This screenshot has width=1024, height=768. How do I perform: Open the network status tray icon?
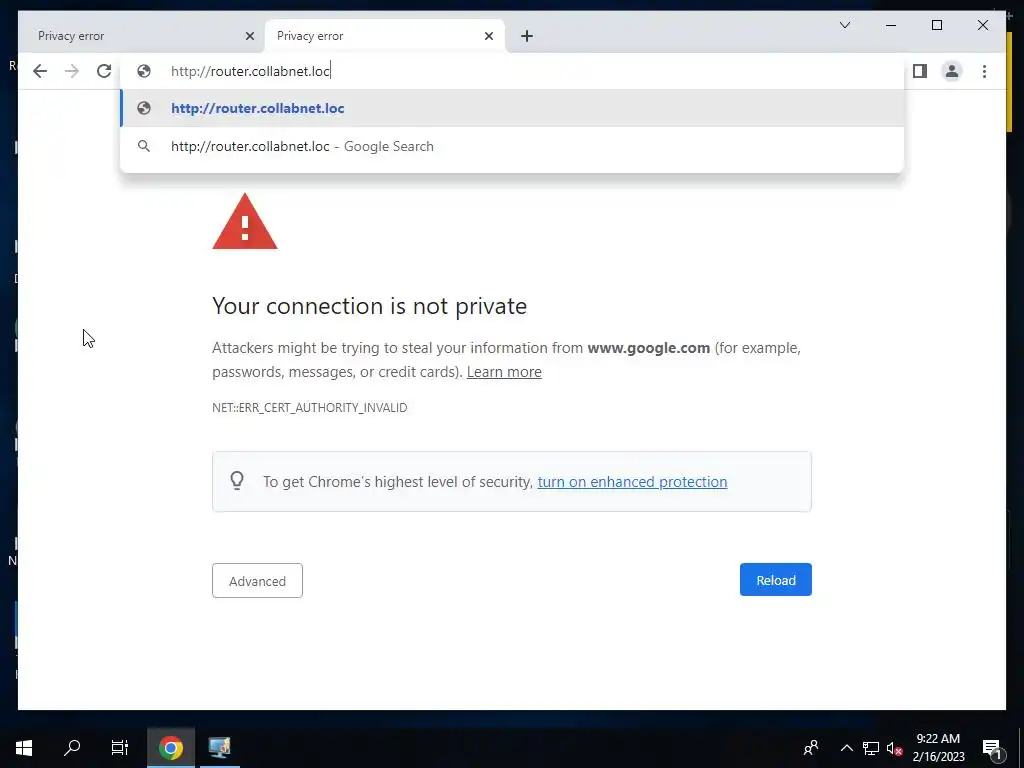pyautogui.click(x=871, y=748)
